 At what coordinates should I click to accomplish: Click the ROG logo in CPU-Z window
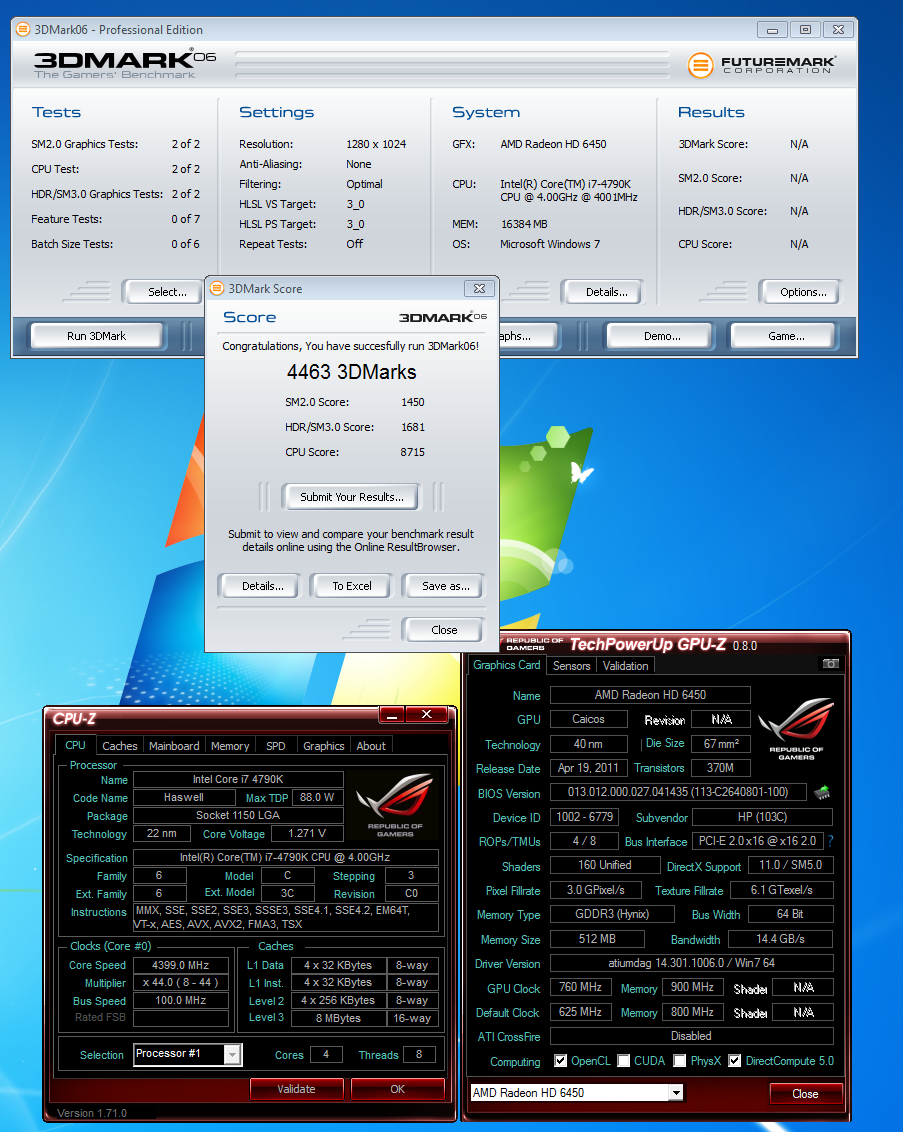tap(395, 805)
